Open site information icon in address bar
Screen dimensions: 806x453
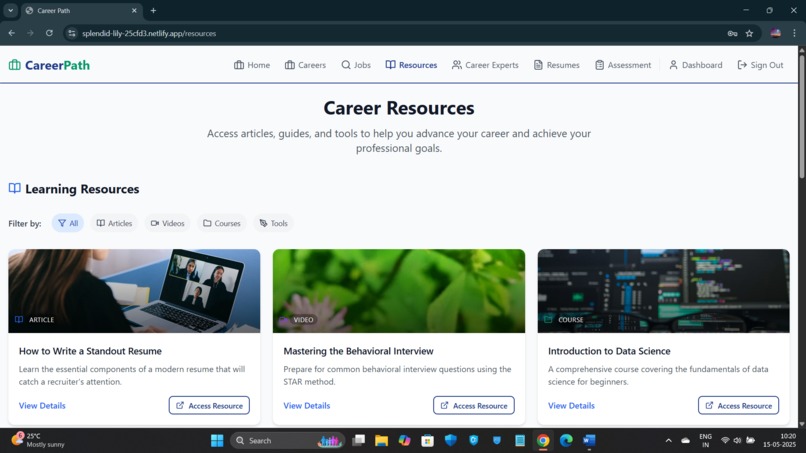point(72,33)
